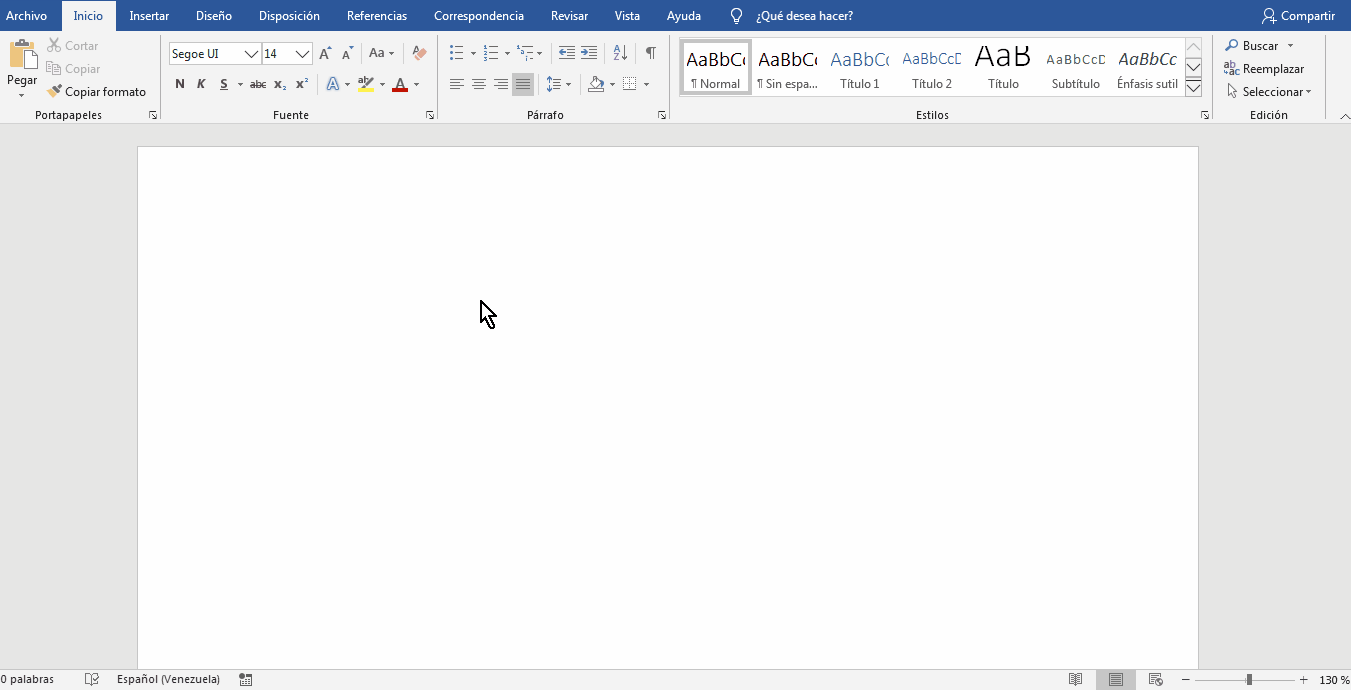Switch to Insertar tab
The image size is (1351, 690).
tap(149, 16)
